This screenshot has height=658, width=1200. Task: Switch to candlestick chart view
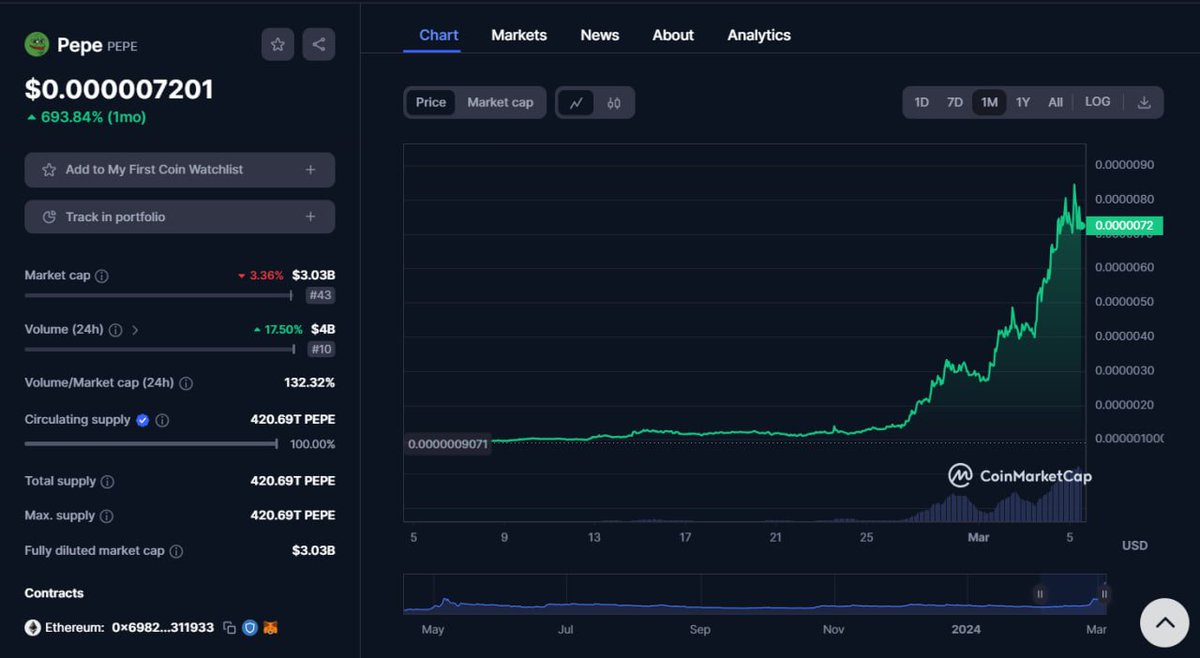pos(614,103)
